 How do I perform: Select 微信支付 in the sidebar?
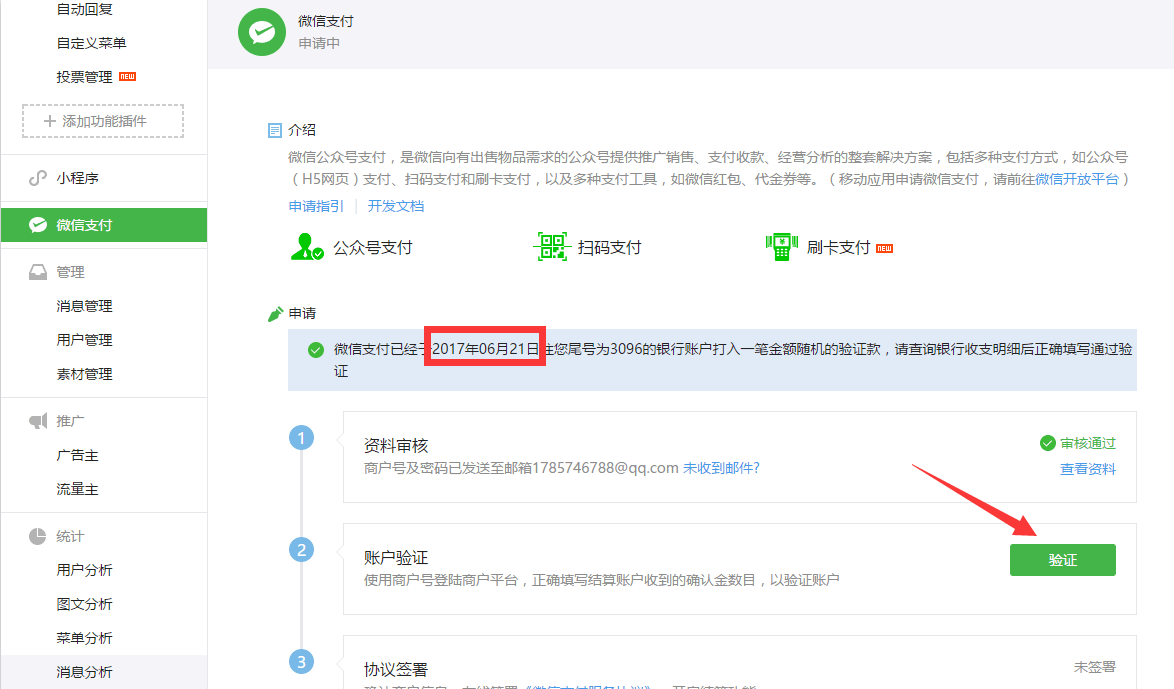[104, 225]
